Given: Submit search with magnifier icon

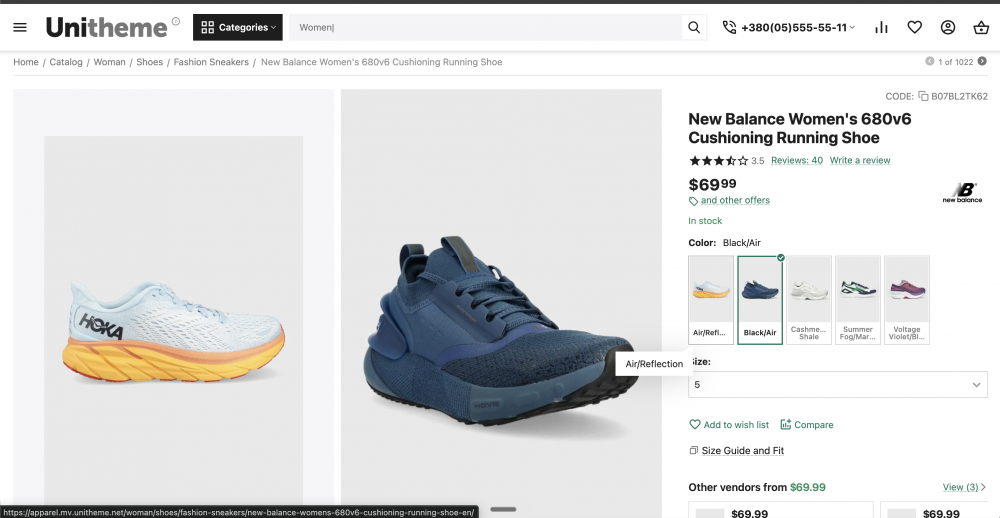Looking at the screenshot, I should pyautogui.click(x=694, y=27).
